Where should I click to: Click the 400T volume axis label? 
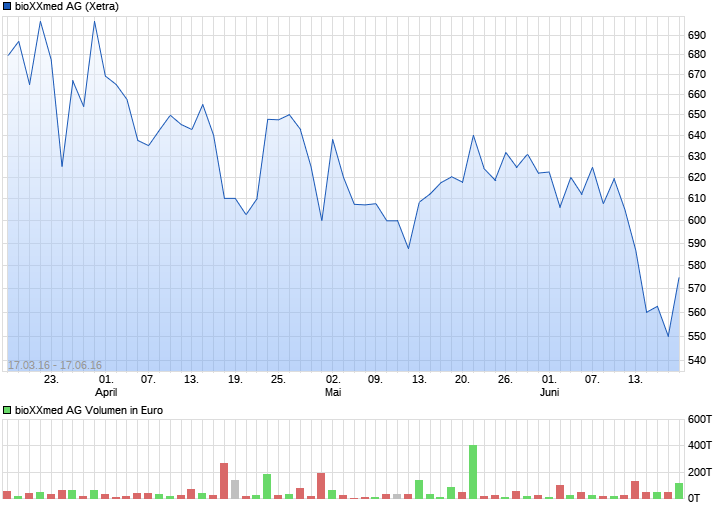700,445
